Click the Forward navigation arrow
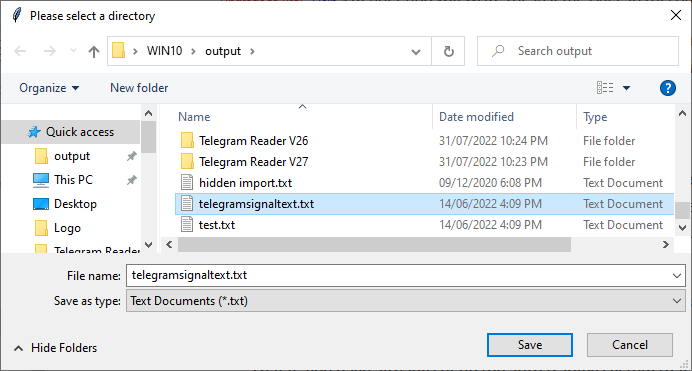The width and height of the screenshot is (692, 371). pyautogui.click(x=49, y=51)
